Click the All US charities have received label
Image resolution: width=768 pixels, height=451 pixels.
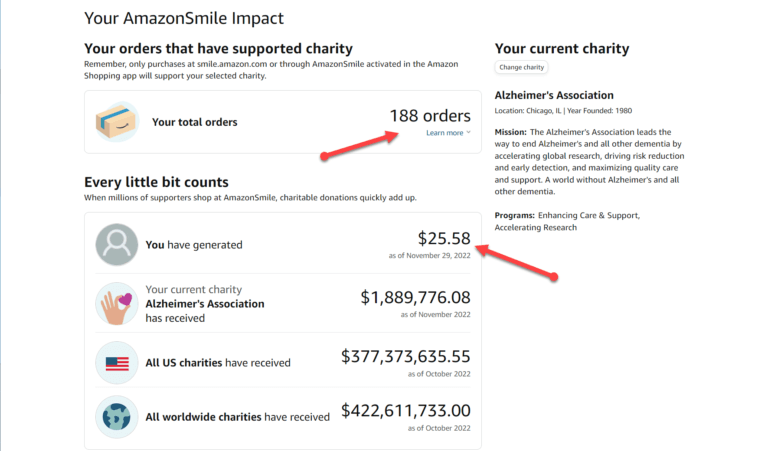coord(218,363)
